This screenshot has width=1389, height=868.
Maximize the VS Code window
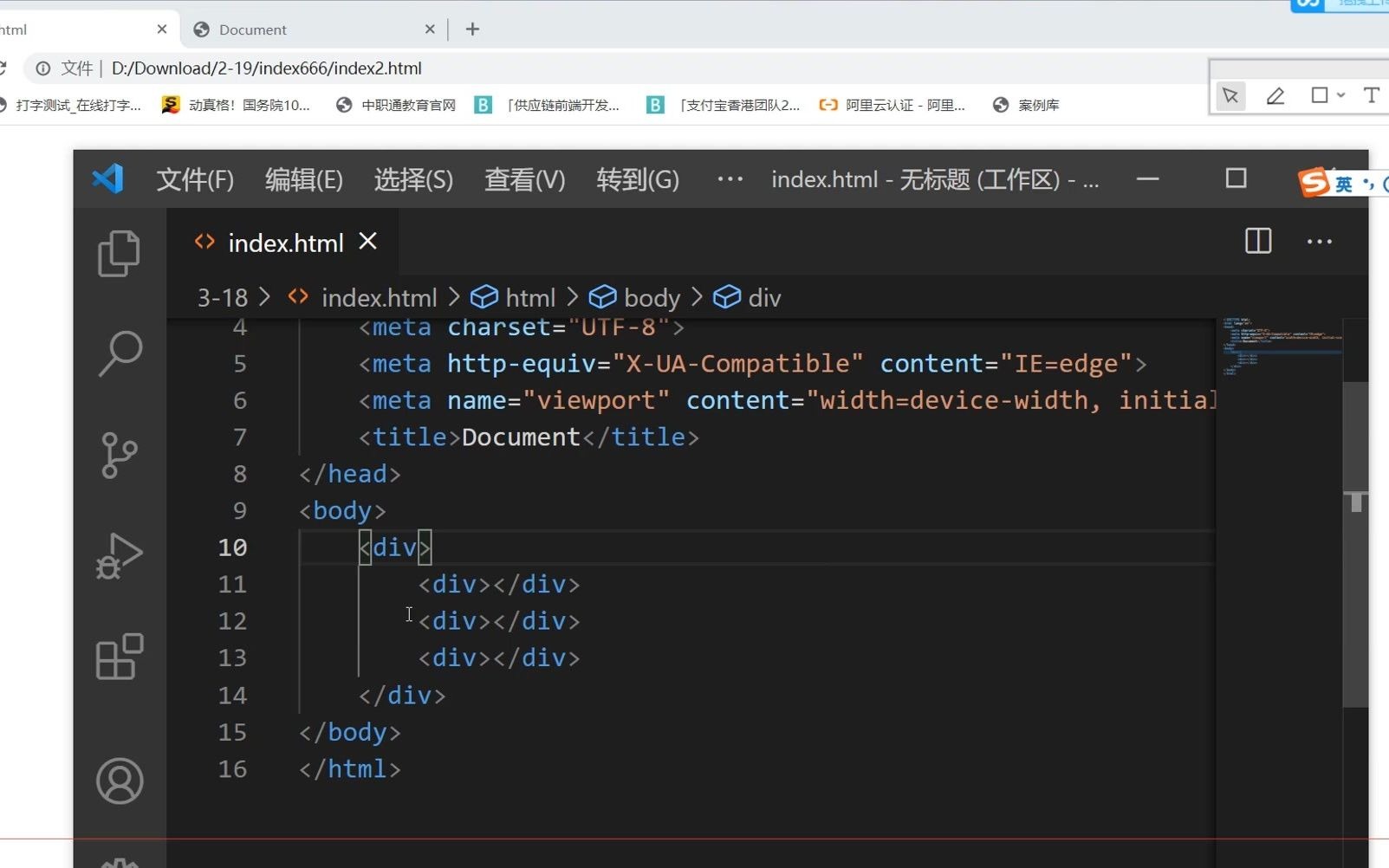pyautogui.click(x=1236, y=178)
